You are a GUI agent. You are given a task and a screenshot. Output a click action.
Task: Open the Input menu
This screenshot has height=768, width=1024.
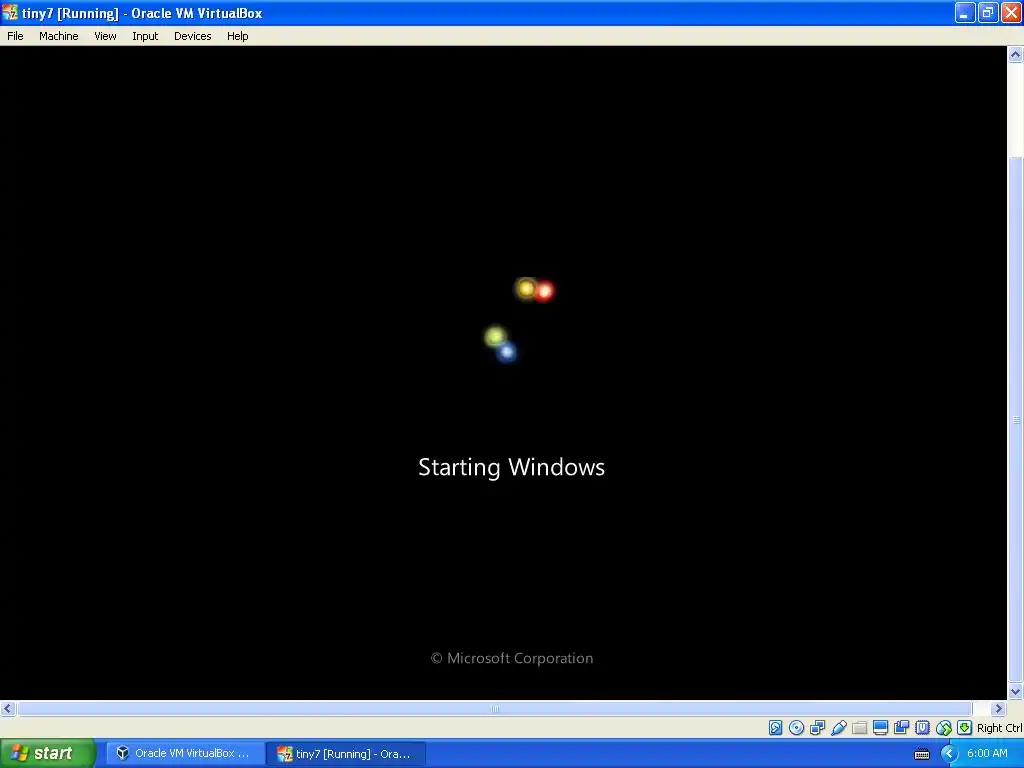tap(145, 36)
